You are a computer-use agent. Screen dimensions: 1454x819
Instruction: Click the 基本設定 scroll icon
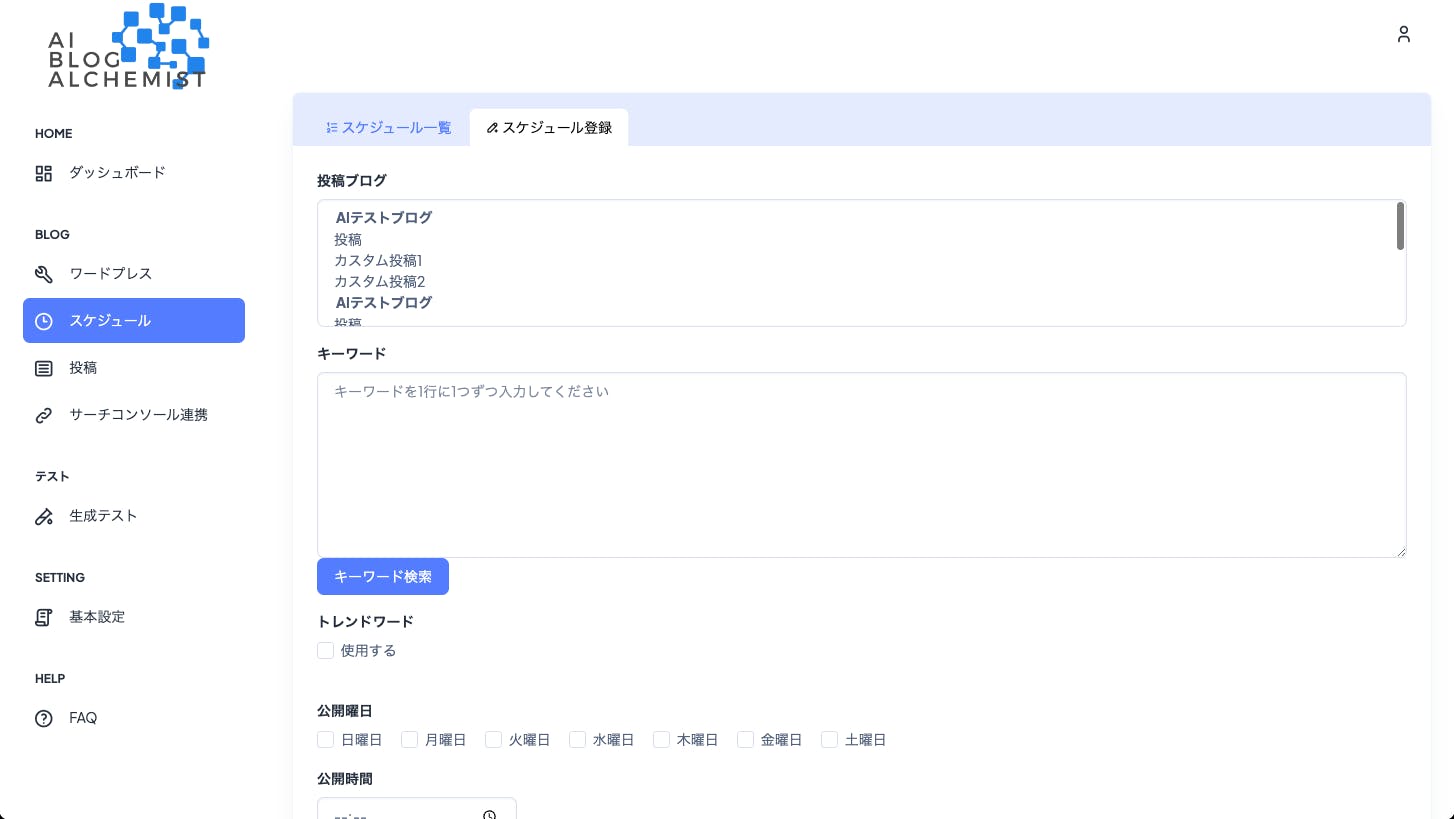[x=44, y=617]
